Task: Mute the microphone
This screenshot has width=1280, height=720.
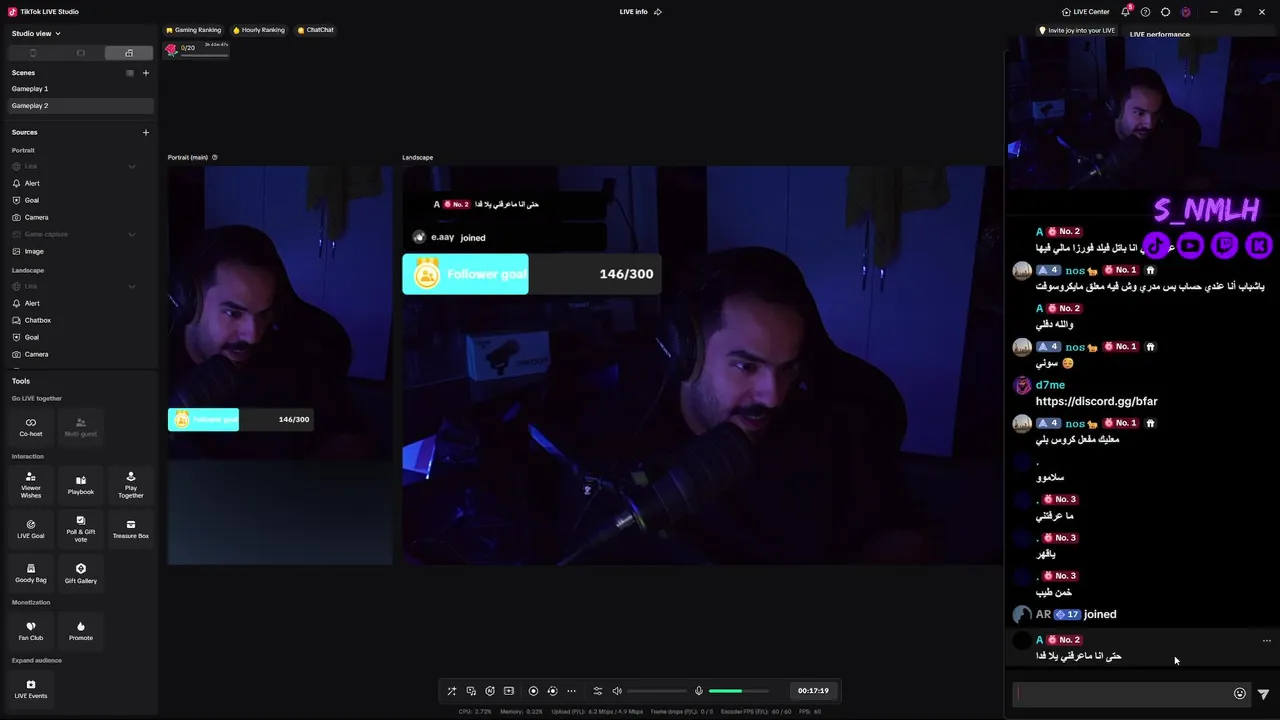Action: [699, 691]
